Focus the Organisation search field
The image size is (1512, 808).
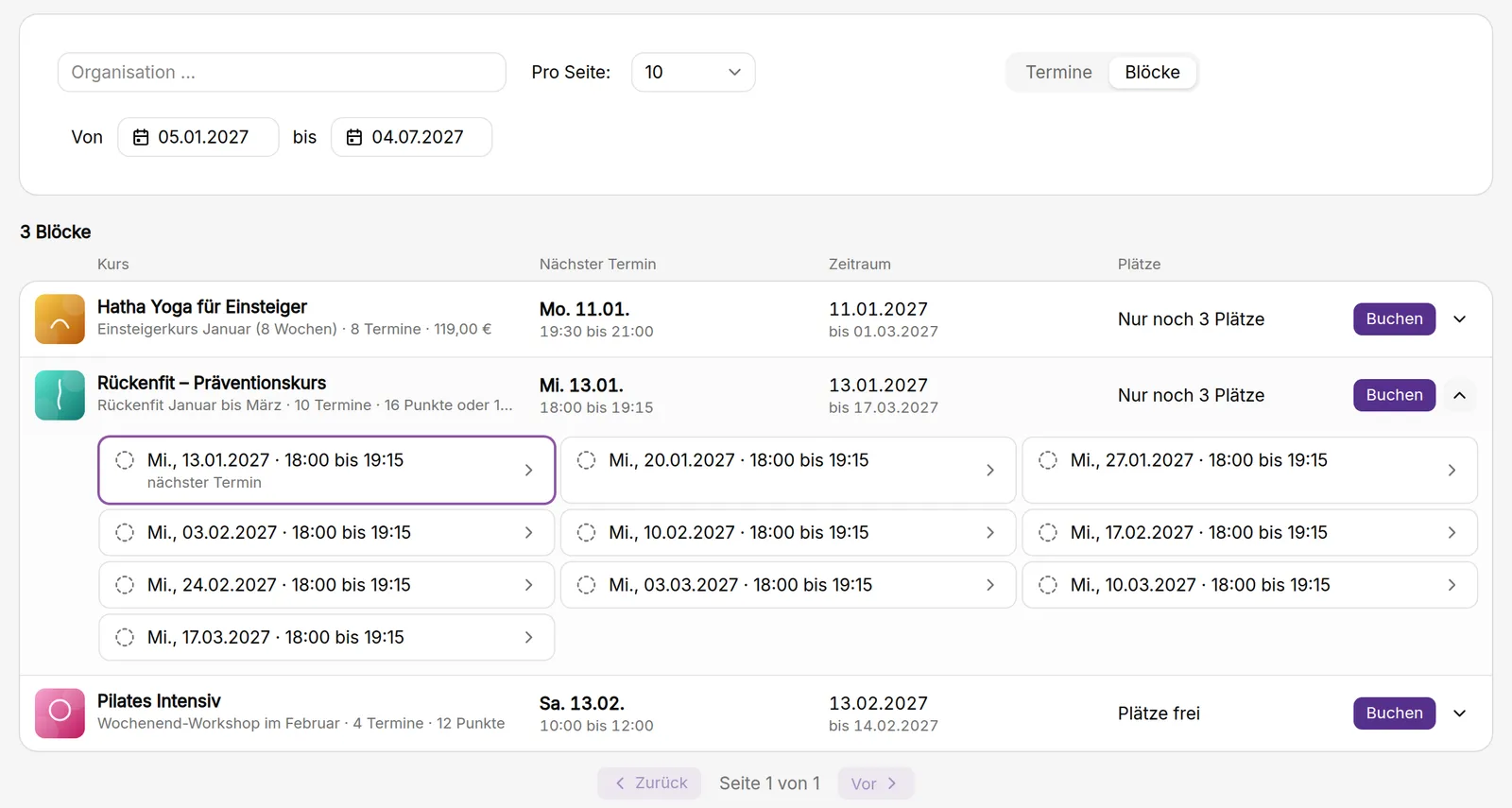282,73
